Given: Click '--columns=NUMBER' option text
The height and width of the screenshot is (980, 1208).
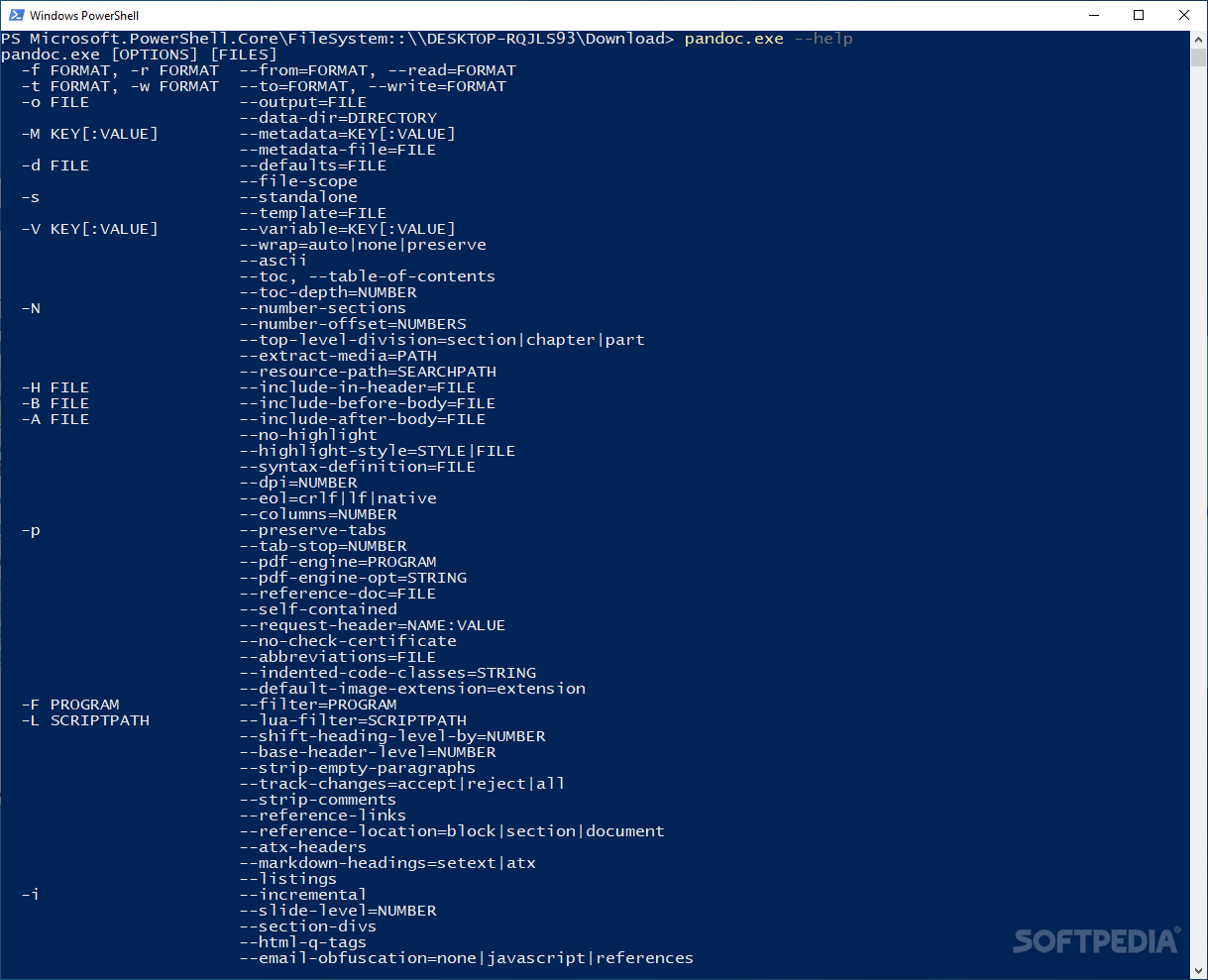Looking at the screenshot, I should pos(318,514).
